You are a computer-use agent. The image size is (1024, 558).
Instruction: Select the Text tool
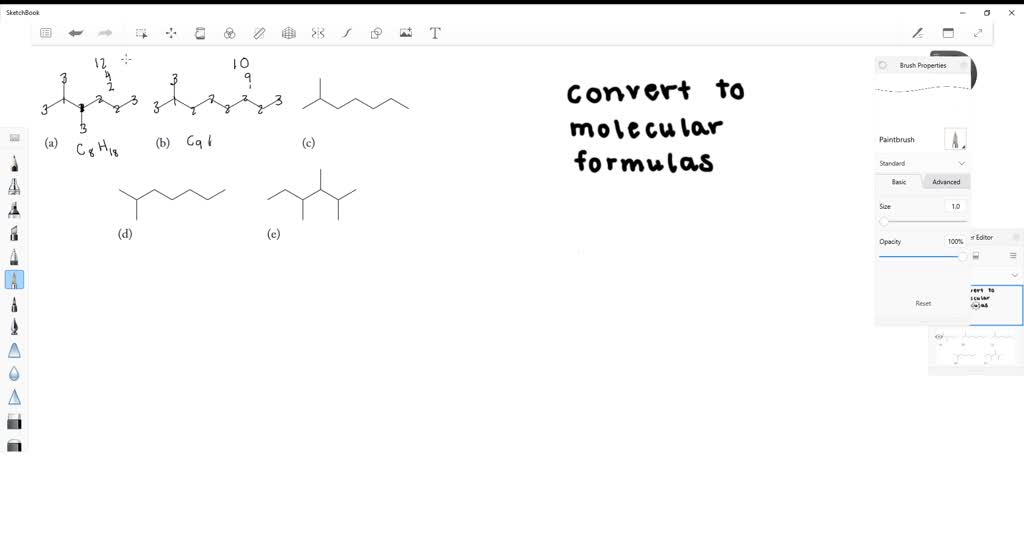pyautogui.click(x=435, y=33)
